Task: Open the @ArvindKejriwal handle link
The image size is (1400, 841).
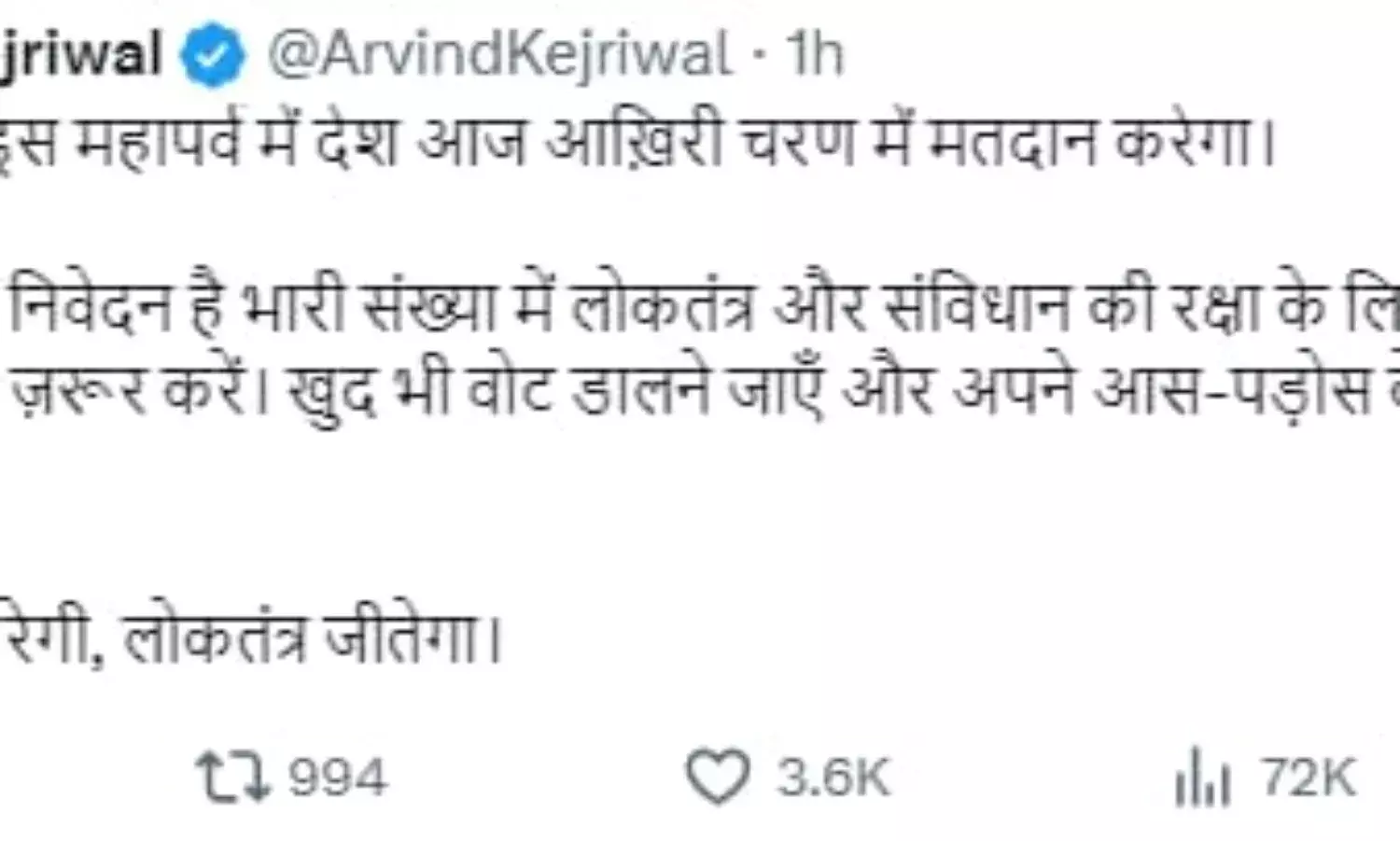Action: click(x=499, y=56)
